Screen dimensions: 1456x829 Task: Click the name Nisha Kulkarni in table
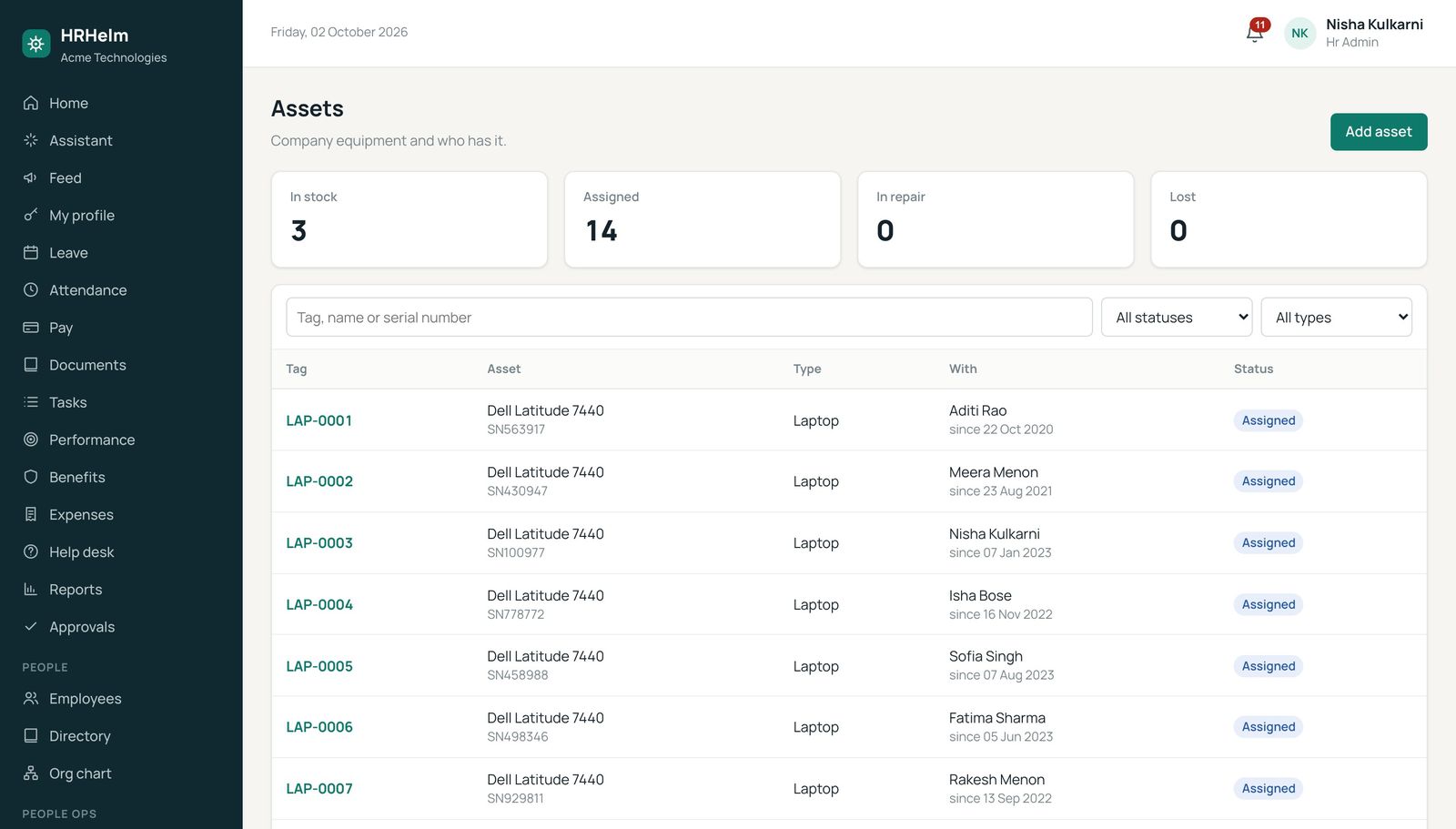click(x=995, y=534)
